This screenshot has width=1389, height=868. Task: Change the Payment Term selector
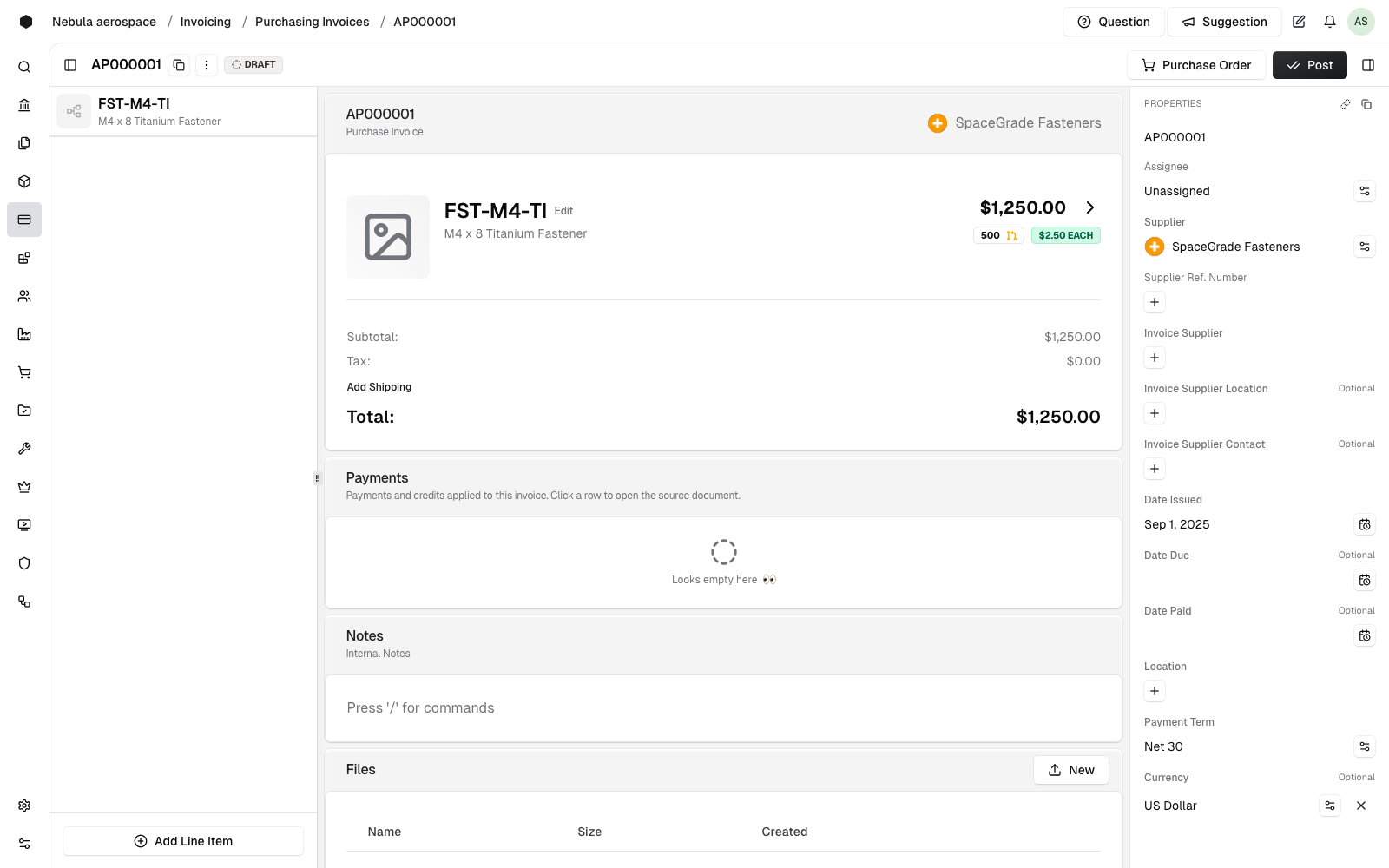click(x=1365, y=746)
